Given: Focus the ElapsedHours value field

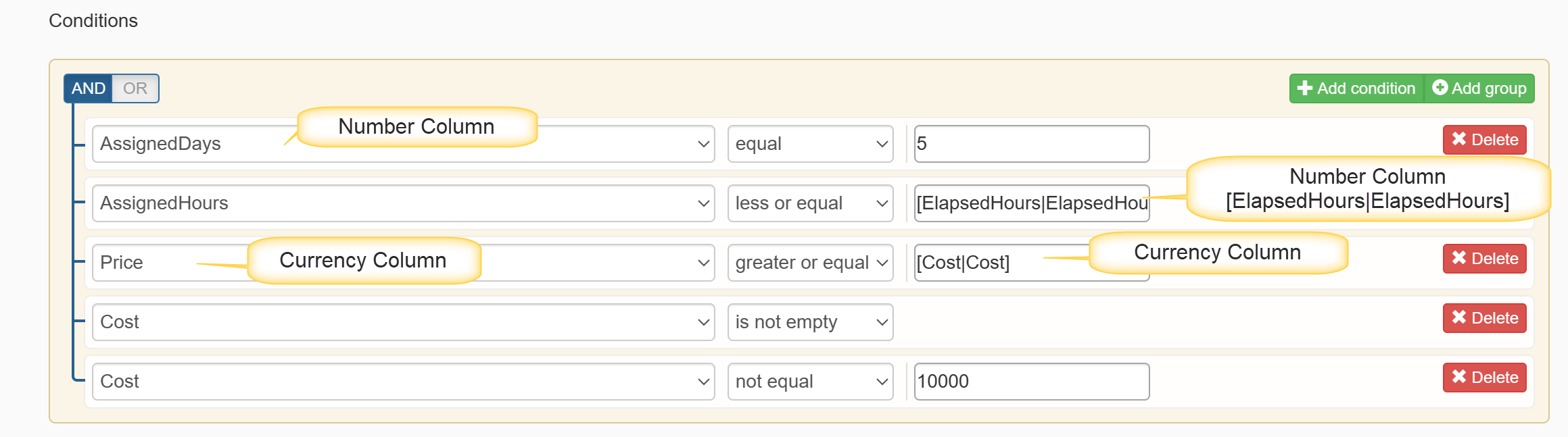Looking at the screenshot, I should point(1032,203).
